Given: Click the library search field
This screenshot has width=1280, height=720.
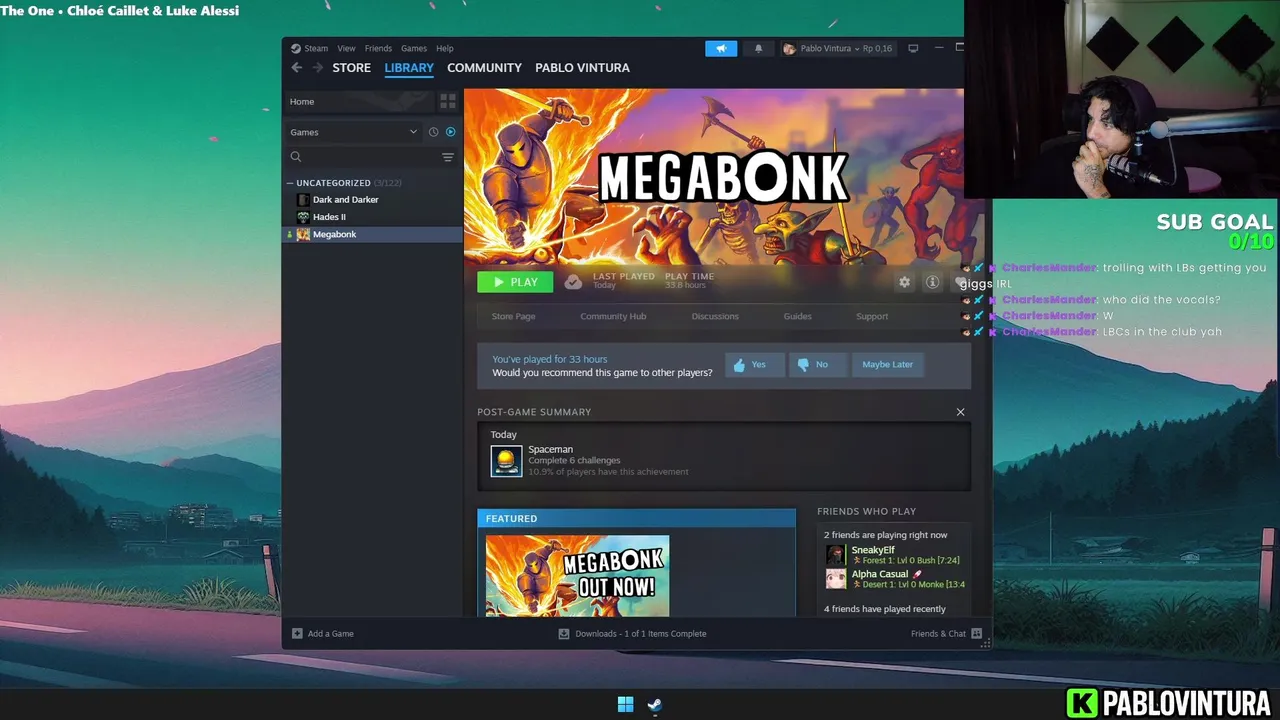Looking at the screenshot, I should tap(370, 157).
